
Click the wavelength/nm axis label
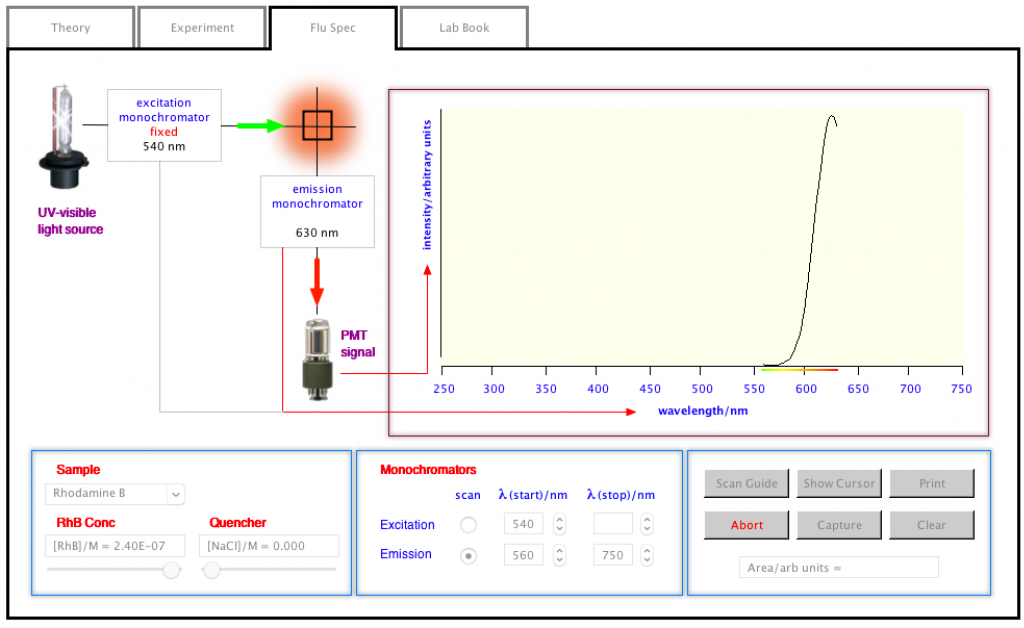click(703, 411)
